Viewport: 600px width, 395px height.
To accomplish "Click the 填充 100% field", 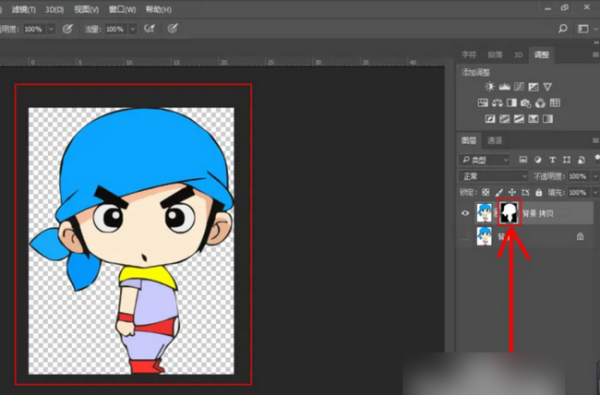I will [579, 192].
